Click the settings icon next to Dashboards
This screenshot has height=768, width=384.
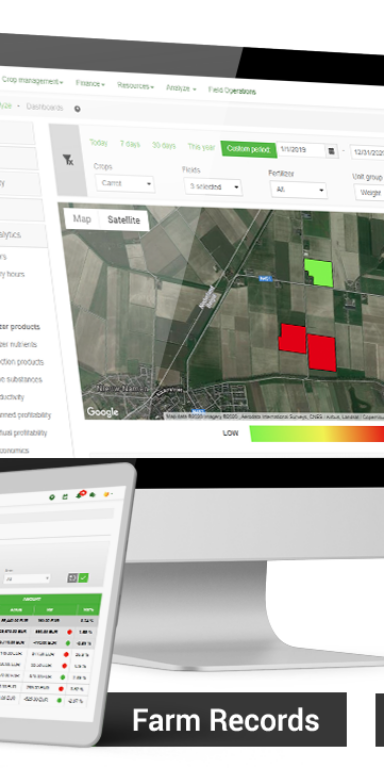[77, 109]
